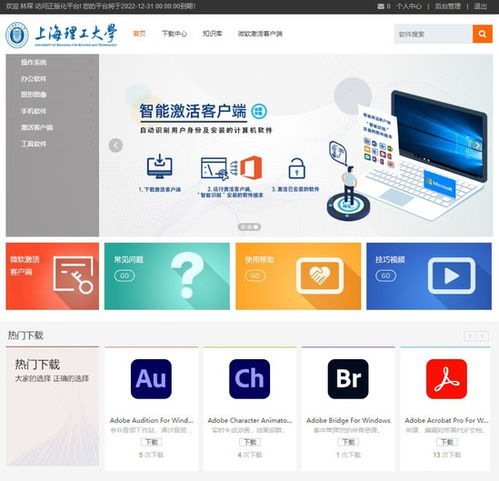Click the question mark icon on green tile
The image size is (499, 481).
[x=187, y=275]
